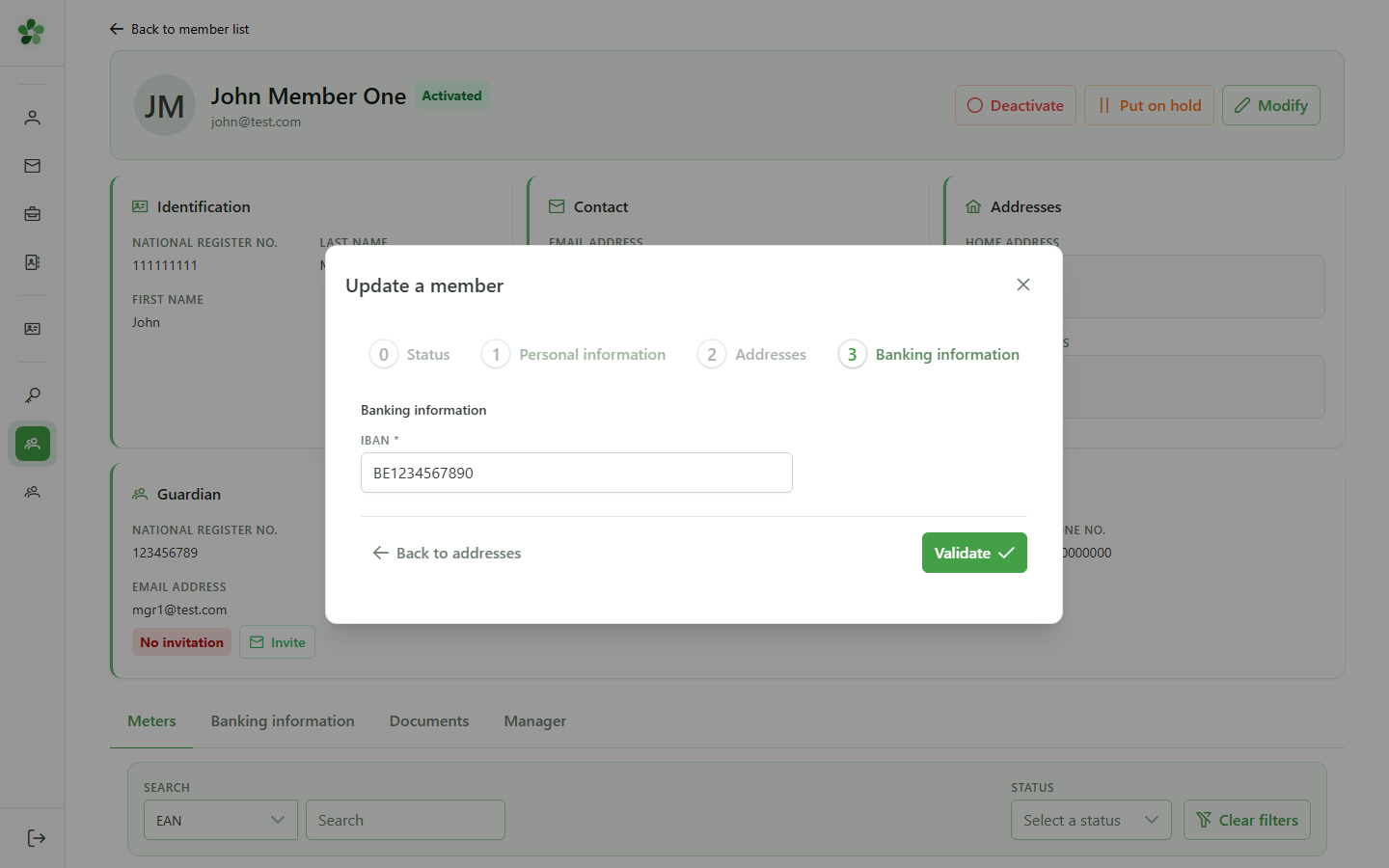Click the Put on hold button

pyautogui.click(x=1149, y=105)
